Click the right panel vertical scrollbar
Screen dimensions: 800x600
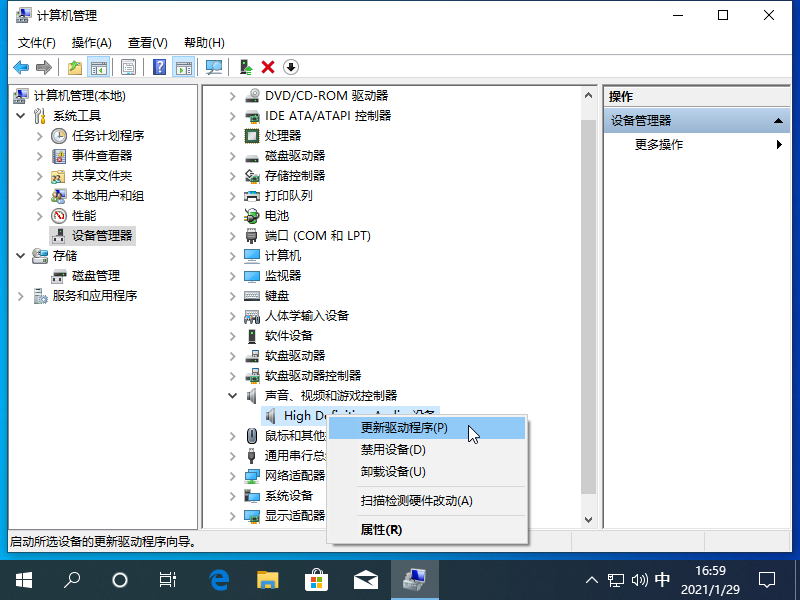click(x=589, y=300)
